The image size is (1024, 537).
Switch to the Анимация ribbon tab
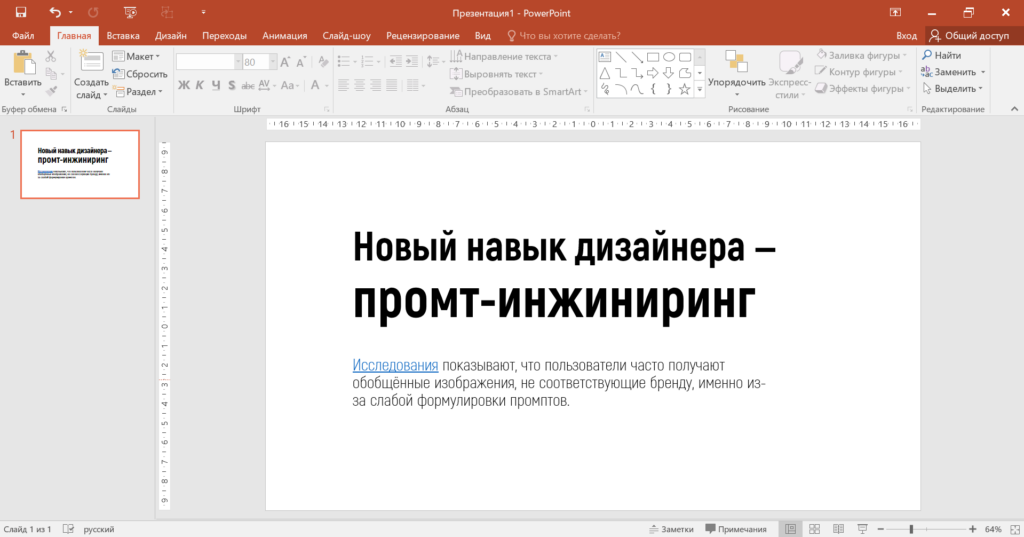pos(285,36)
